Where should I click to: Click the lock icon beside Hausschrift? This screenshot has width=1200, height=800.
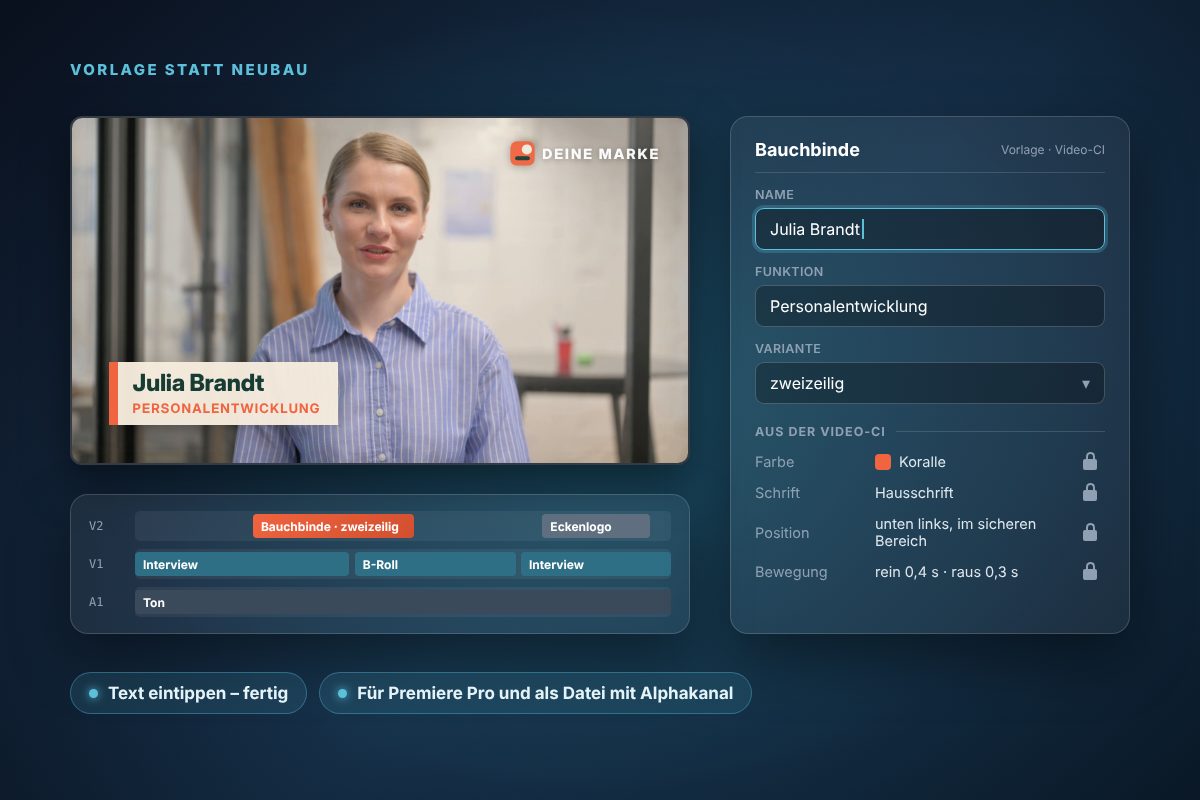(1090, 492)
